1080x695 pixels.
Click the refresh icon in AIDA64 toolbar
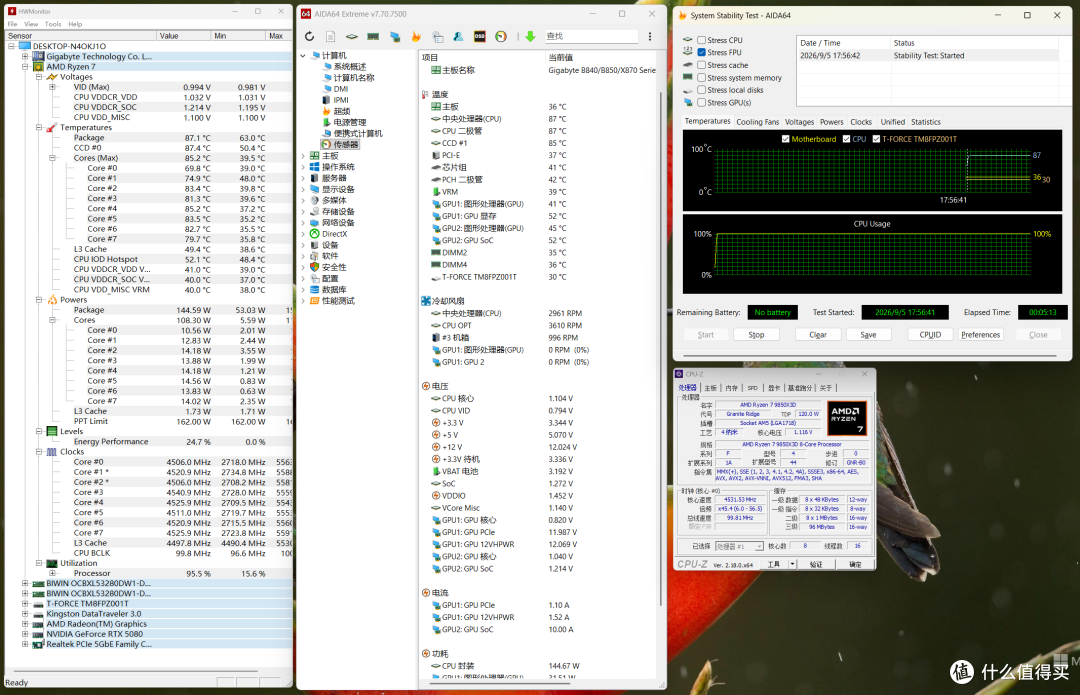[309, 37]
